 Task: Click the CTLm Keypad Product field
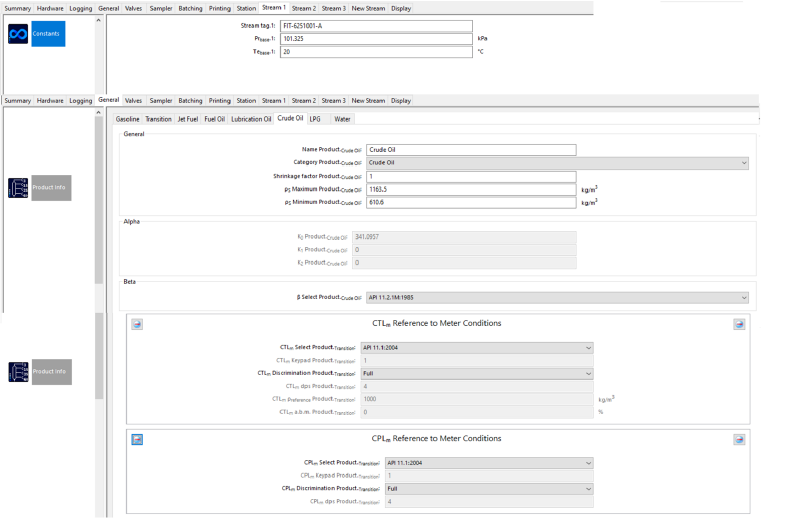[x=477, y=360]
